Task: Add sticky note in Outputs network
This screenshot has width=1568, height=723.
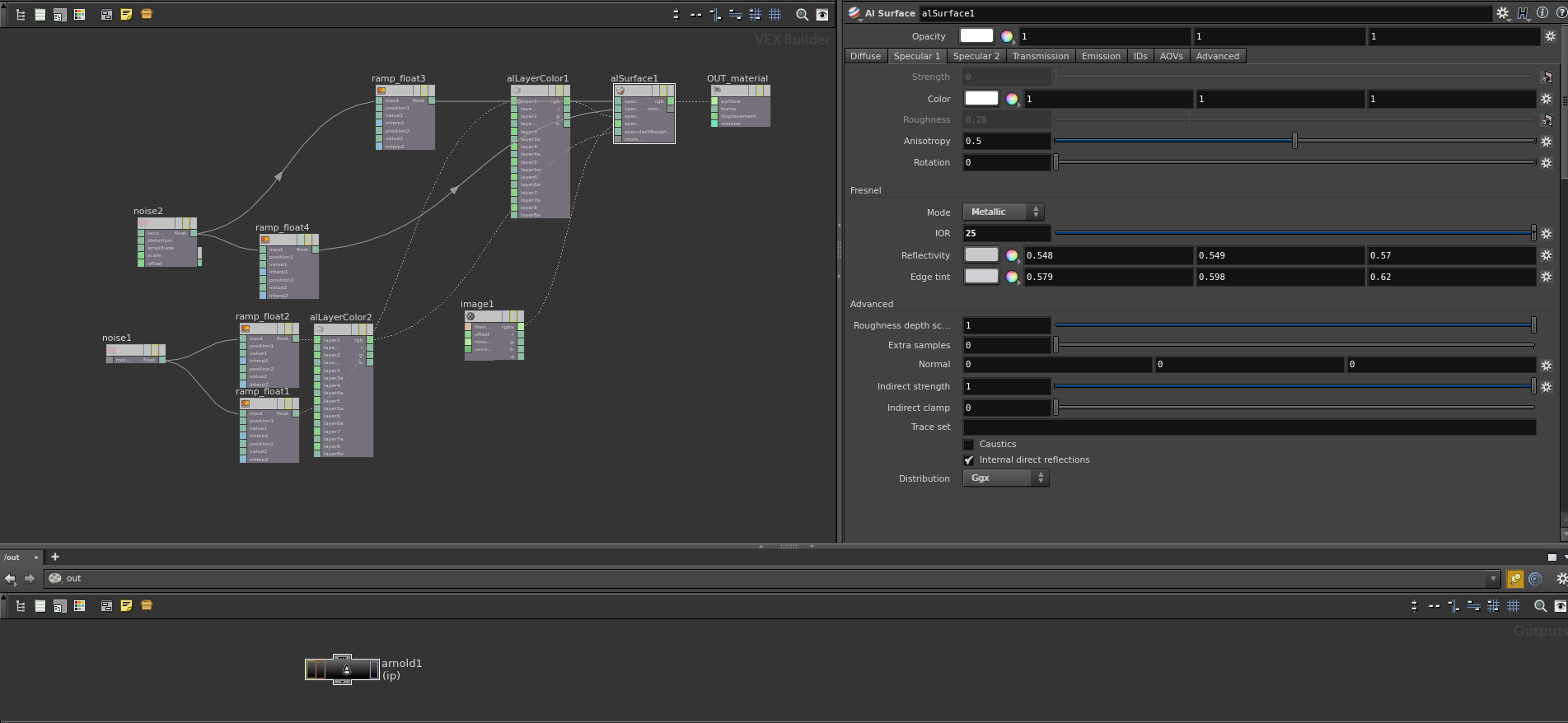Action: click(x=126, y=605)
